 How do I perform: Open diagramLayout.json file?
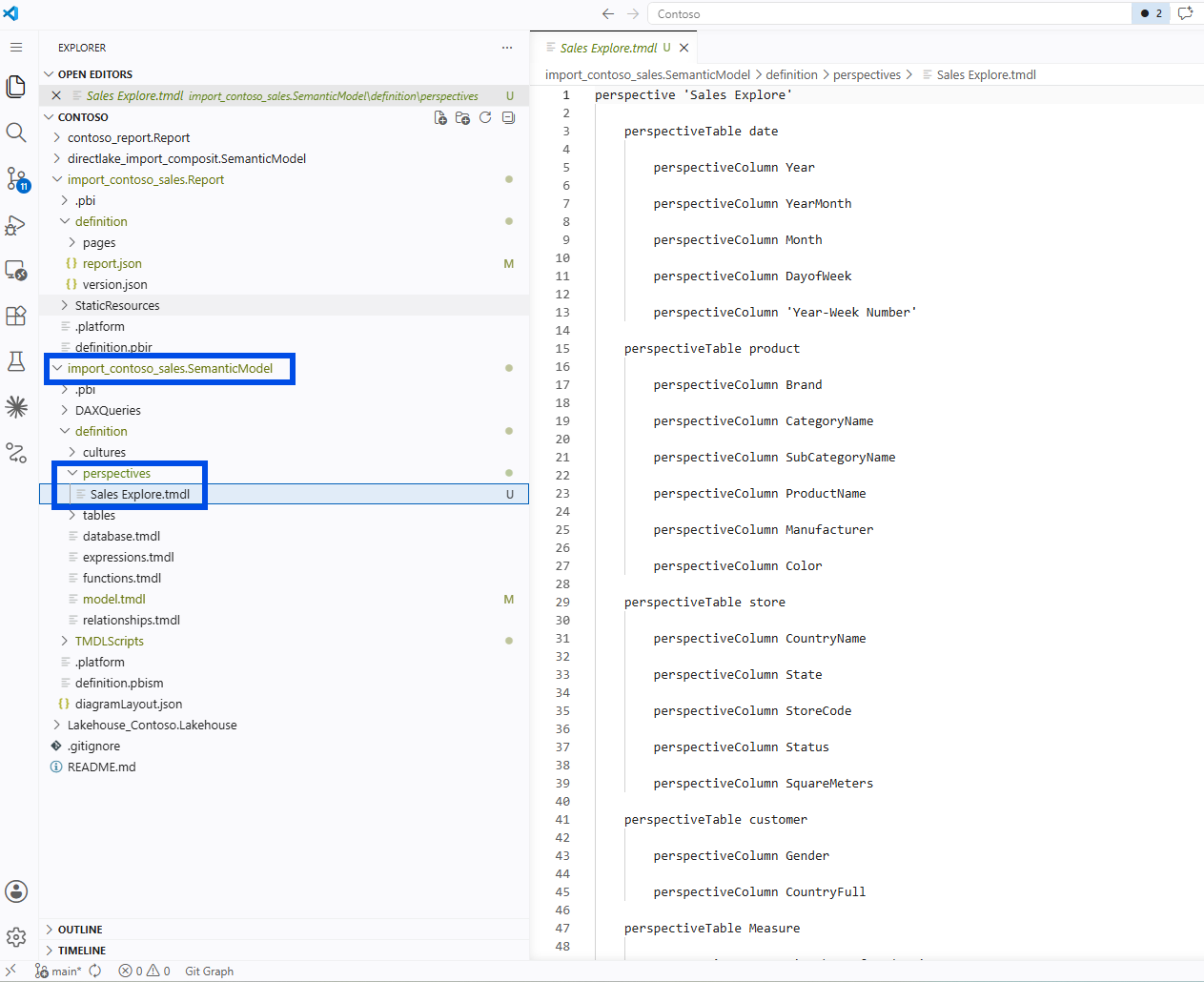[128, 704]
